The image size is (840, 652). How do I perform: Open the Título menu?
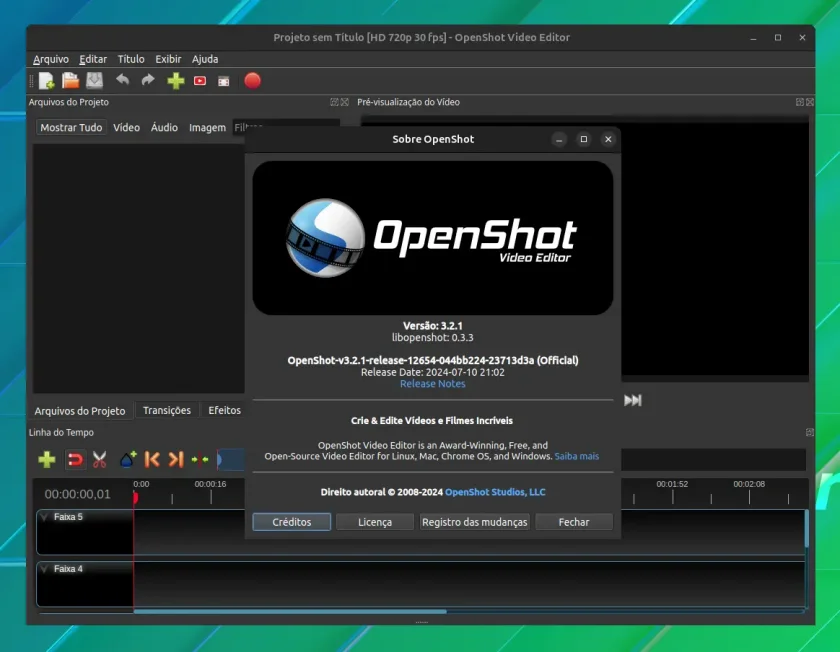(x=131, y=59)
